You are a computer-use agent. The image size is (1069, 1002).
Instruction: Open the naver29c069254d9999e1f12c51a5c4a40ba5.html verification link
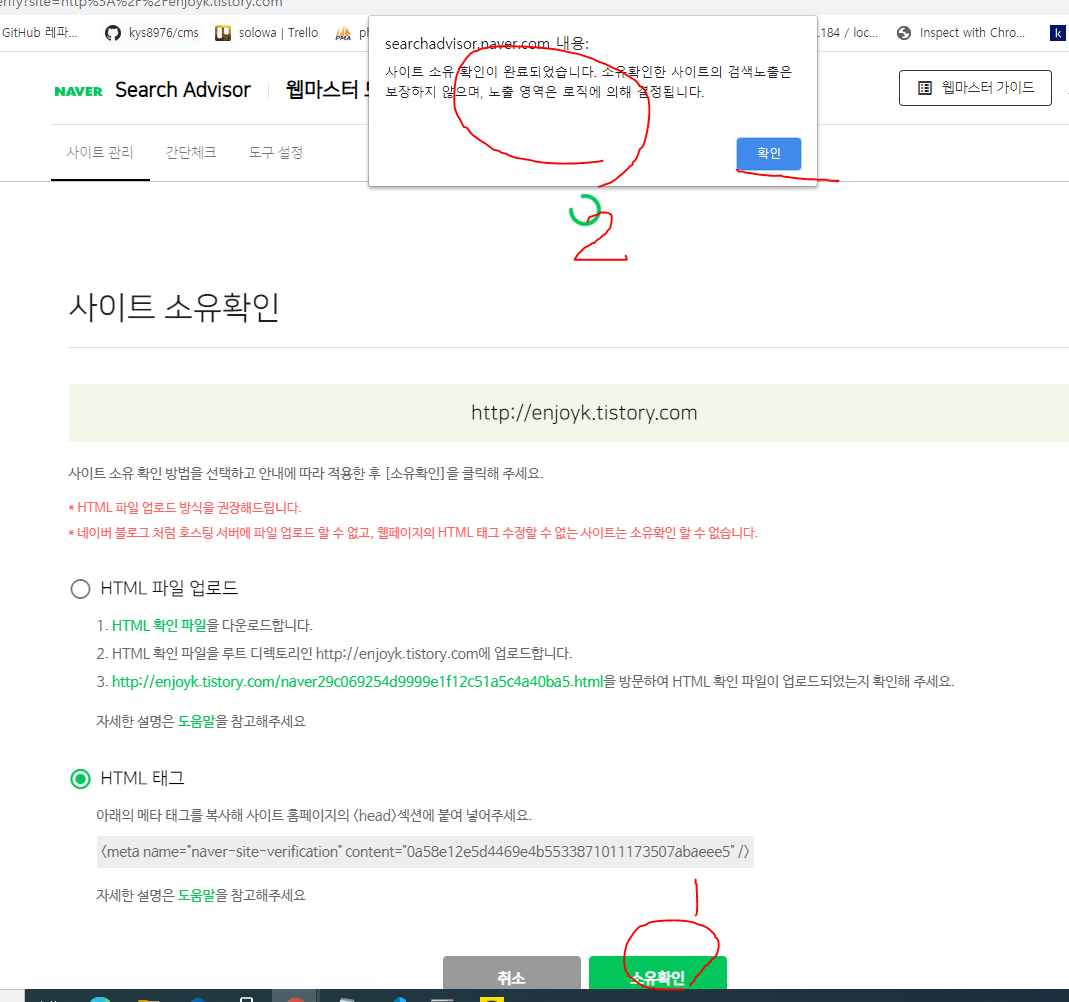point(357,681)
